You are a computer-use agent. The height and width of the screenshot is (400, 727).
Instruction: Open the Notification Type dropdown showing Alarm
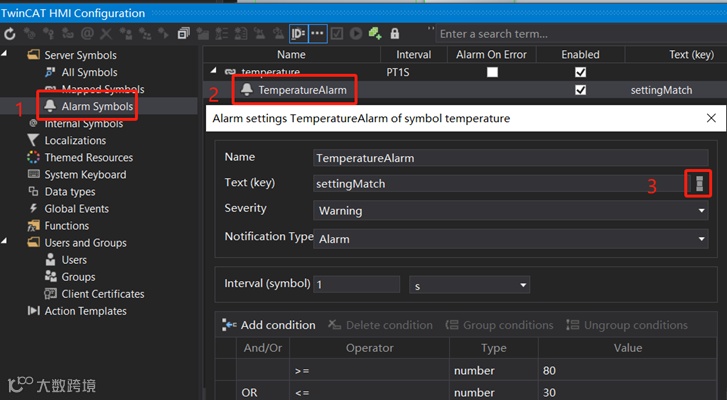[510, 239]
